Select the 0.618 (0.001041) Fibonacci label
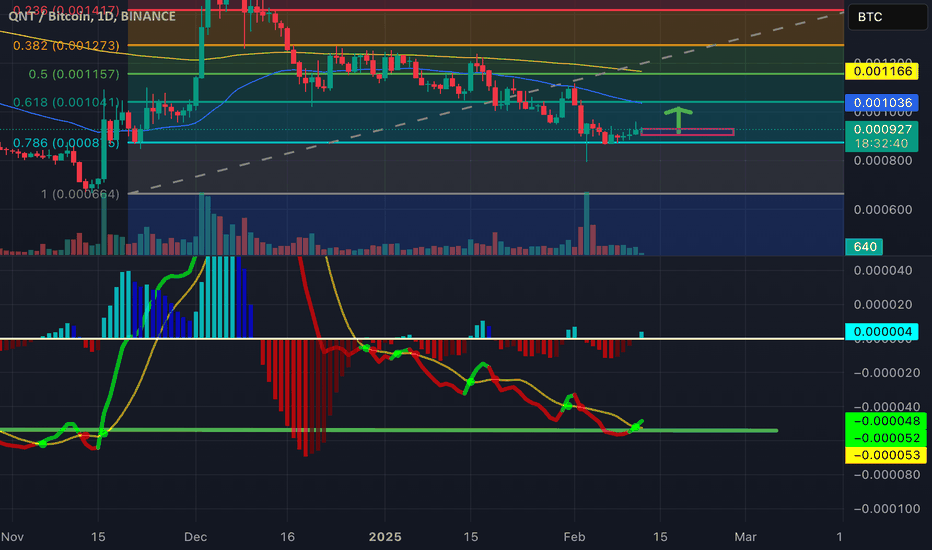 coord(66,102)
